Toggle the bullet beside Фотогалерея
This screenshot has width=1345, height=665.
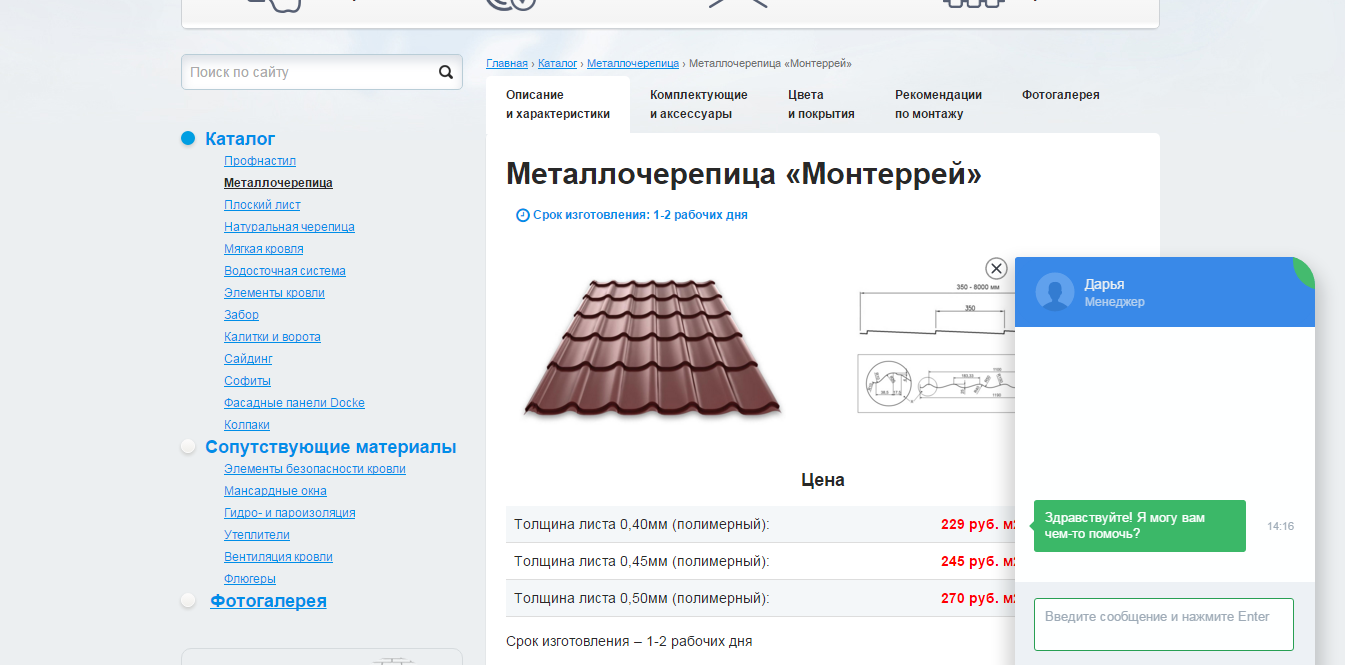pos(189,601)
